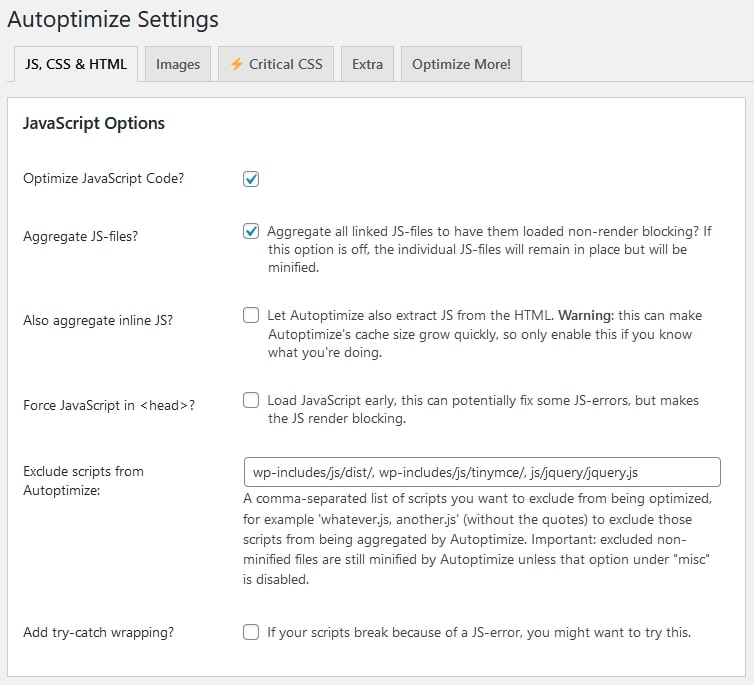Image resolution: width=754 pixels, height=685 pixels.
Task: Click the Exclude scripts from Autoptimize label
Action: [x=83, y=481]
